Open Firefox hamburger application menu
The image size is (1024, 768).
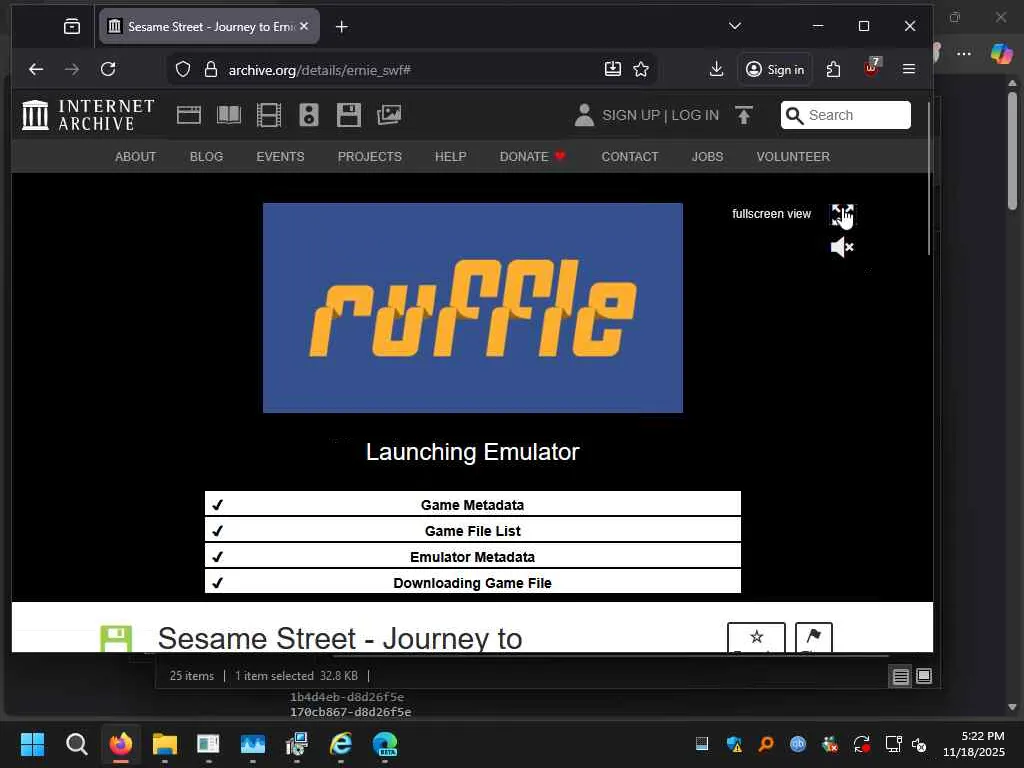click(908, 69)
